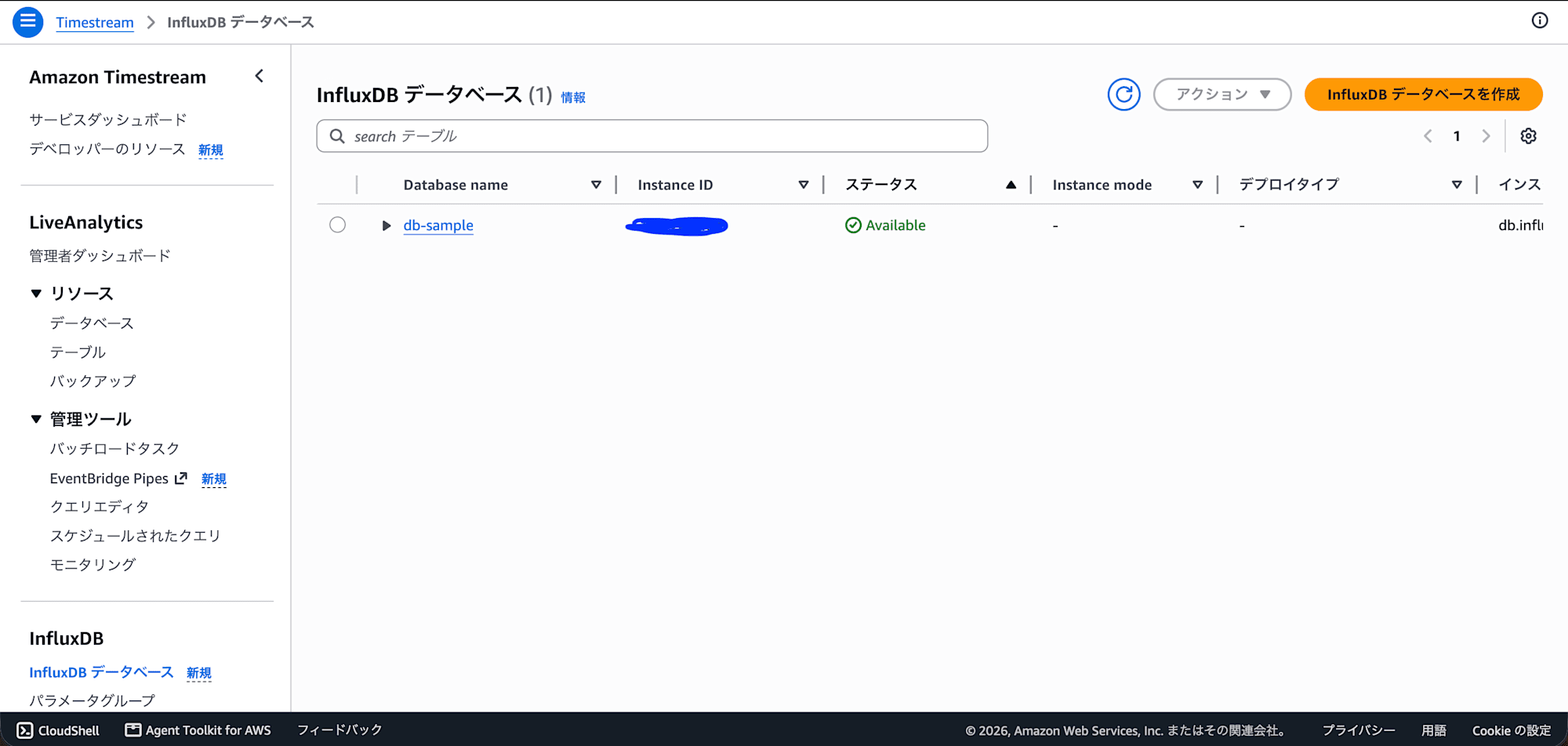The height and width of the screenshot is (746, 1568).
Task: Click 新規 badge next to InfluxDB データベース
Action: [199, 673]
